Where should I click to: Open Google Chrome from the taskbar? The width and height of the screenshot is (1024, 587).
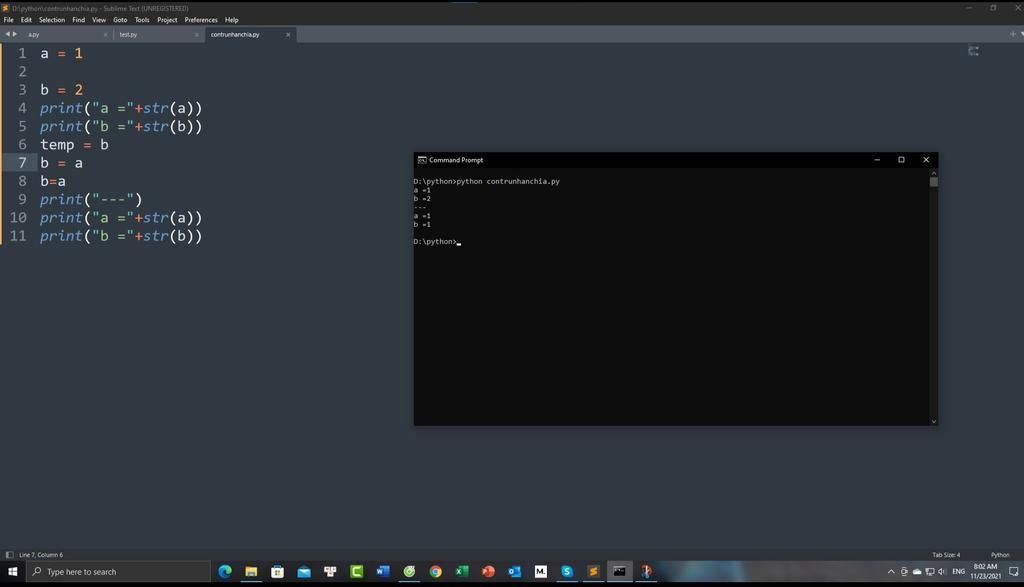point(436,571)
